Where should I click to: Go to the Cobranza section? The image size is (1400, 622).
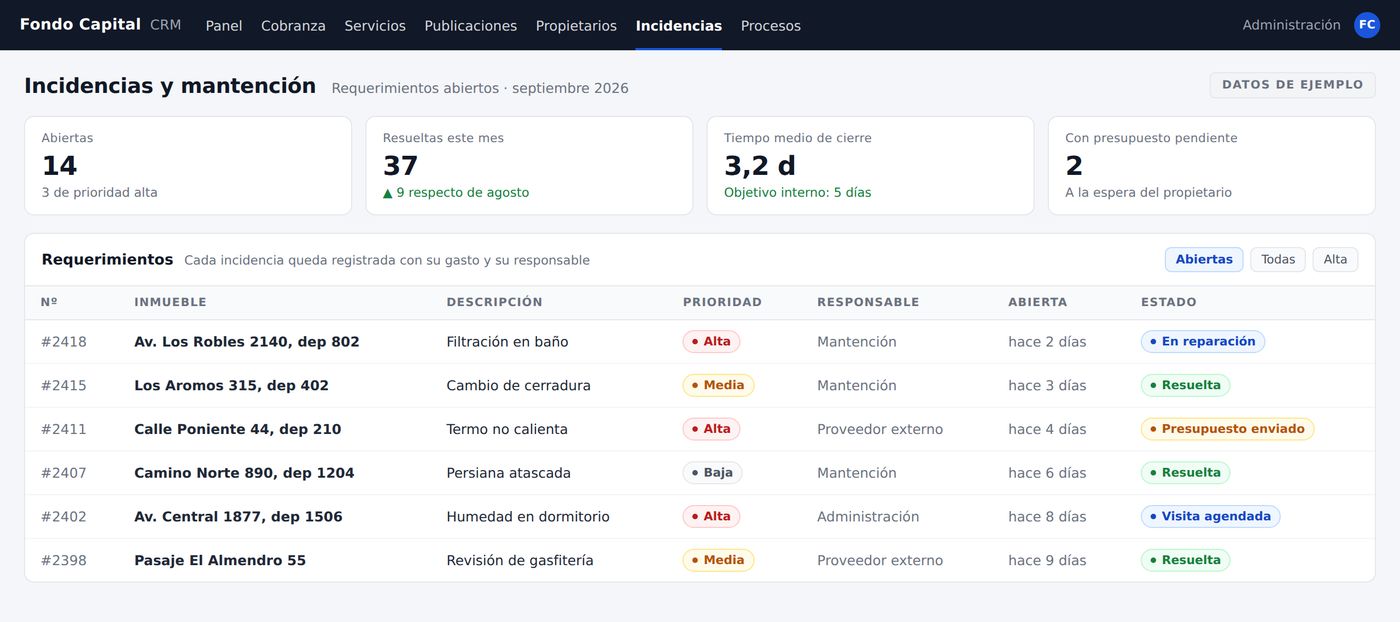[293, 26]
